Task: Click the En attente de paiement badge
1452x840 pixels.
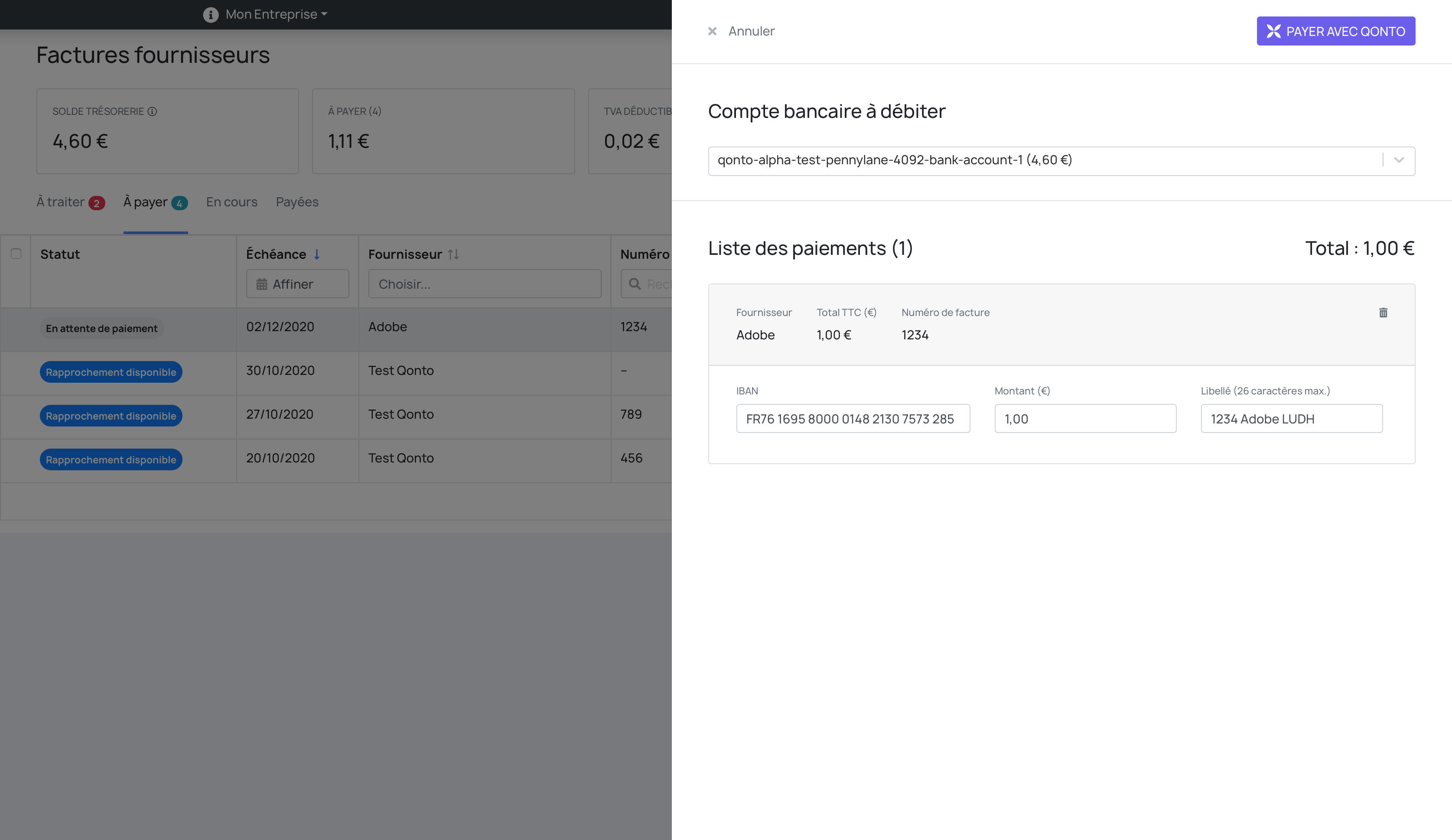Action: click(x=101, y=329)
